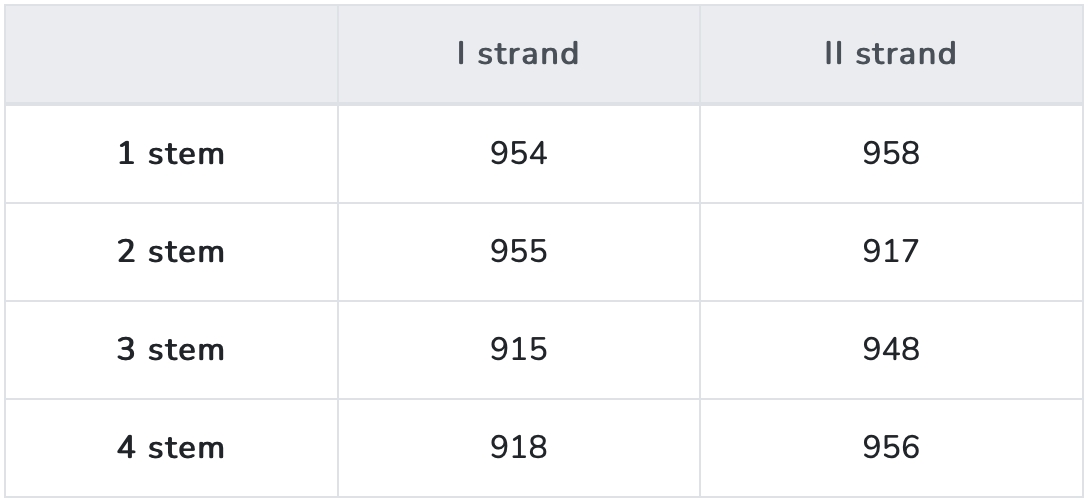Viewport: 1088px width, 502px height.
Task: Choose the cell with number 956
Action: (x=890, y=447)
